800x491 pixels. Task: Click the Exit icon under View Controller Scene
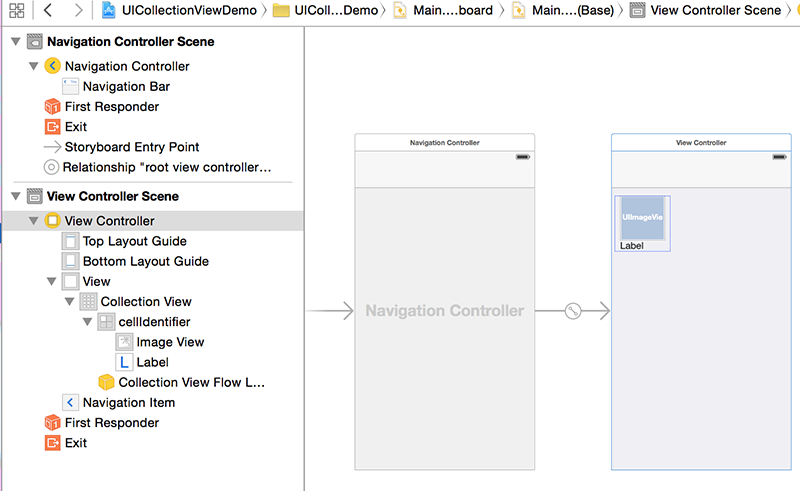click(52, 443)
